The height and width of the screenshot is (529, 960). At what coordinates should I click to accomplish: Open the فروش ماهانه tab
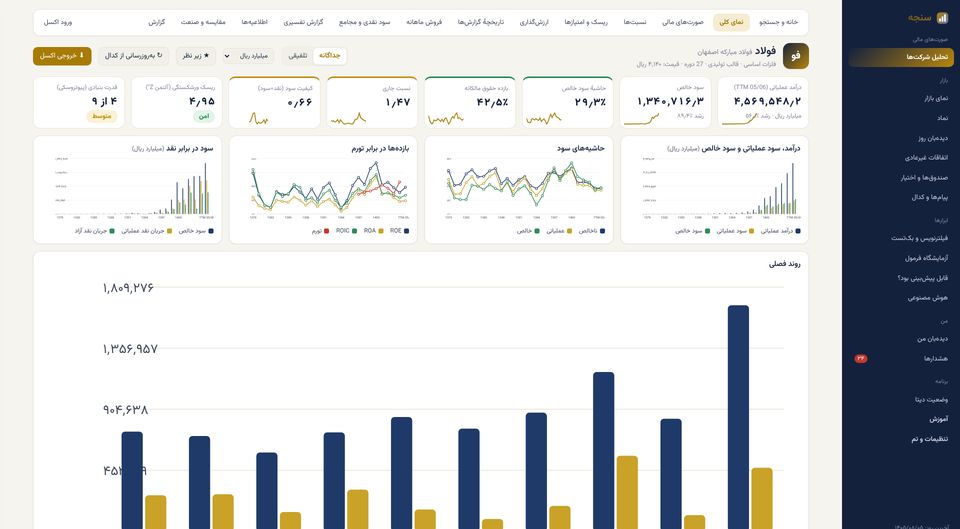424,22
